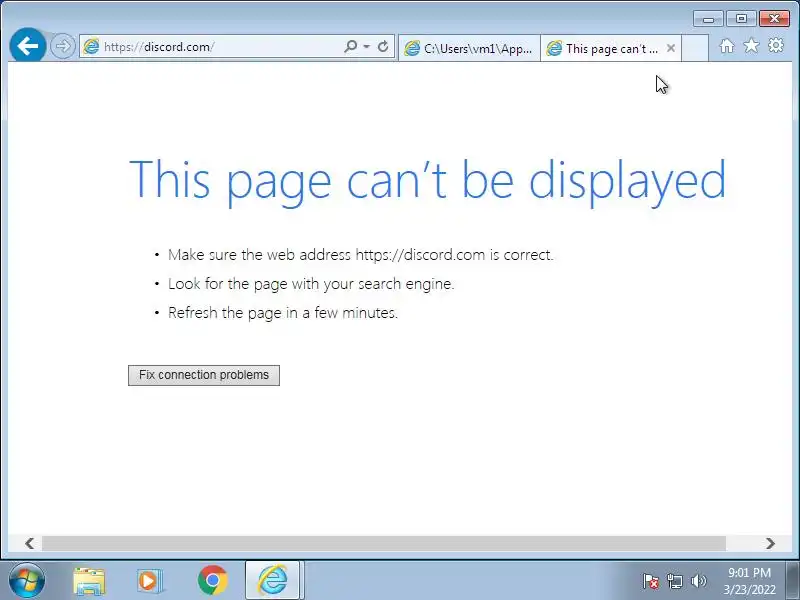Viewport: 800px width, 600px height.
Task: Restore down the Internet Explorer window
Action: coord(741,19)
